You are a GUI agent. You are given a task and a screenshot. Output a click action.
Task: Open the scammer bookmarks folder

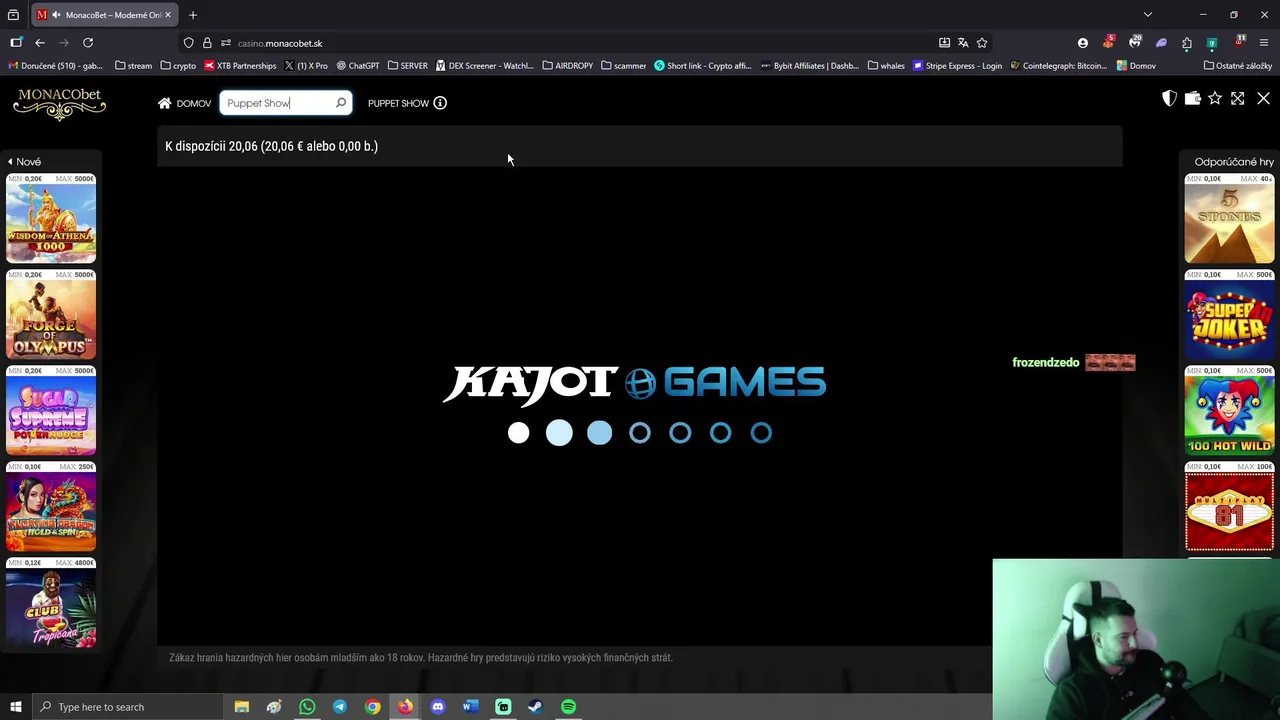[x=624, y=66]
